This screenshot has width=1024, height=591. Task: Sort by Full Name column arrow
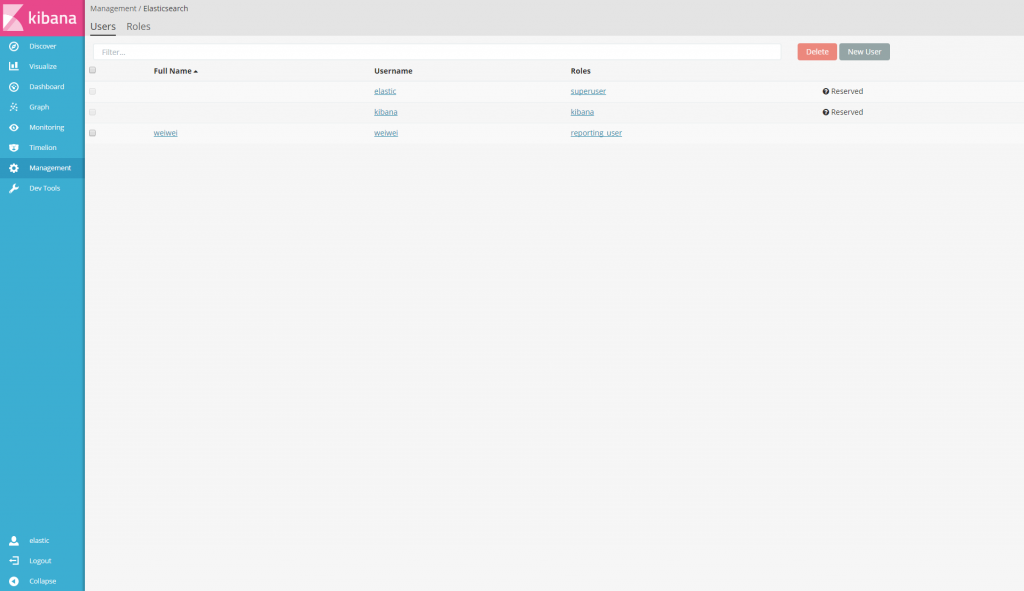195,71
